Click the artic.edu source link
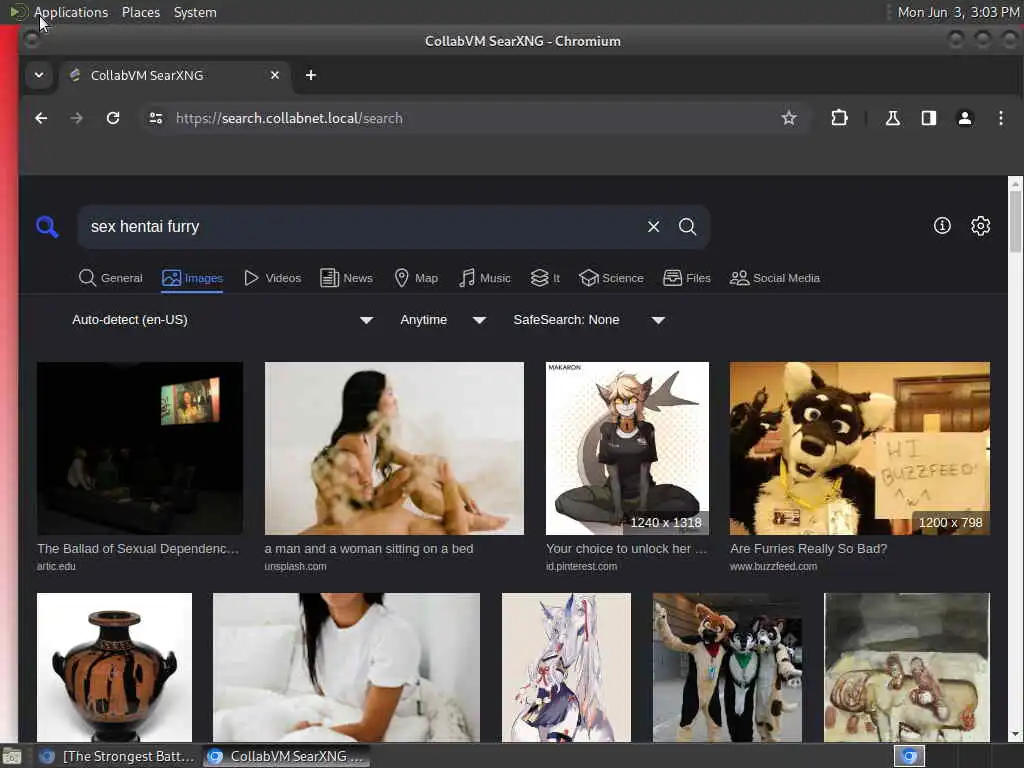This screenshot has height=768, width=1024. 56,566
